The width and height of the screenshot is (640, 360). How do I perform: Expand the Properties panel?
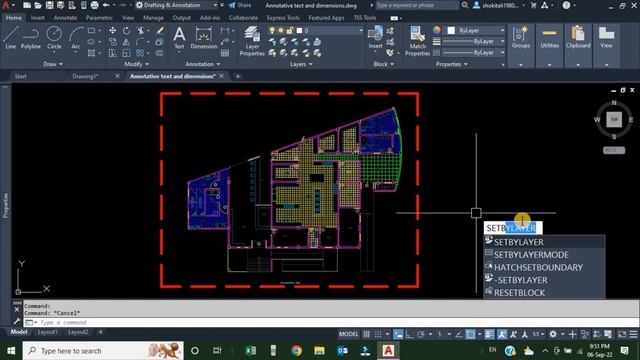click(x=451, y=64)
